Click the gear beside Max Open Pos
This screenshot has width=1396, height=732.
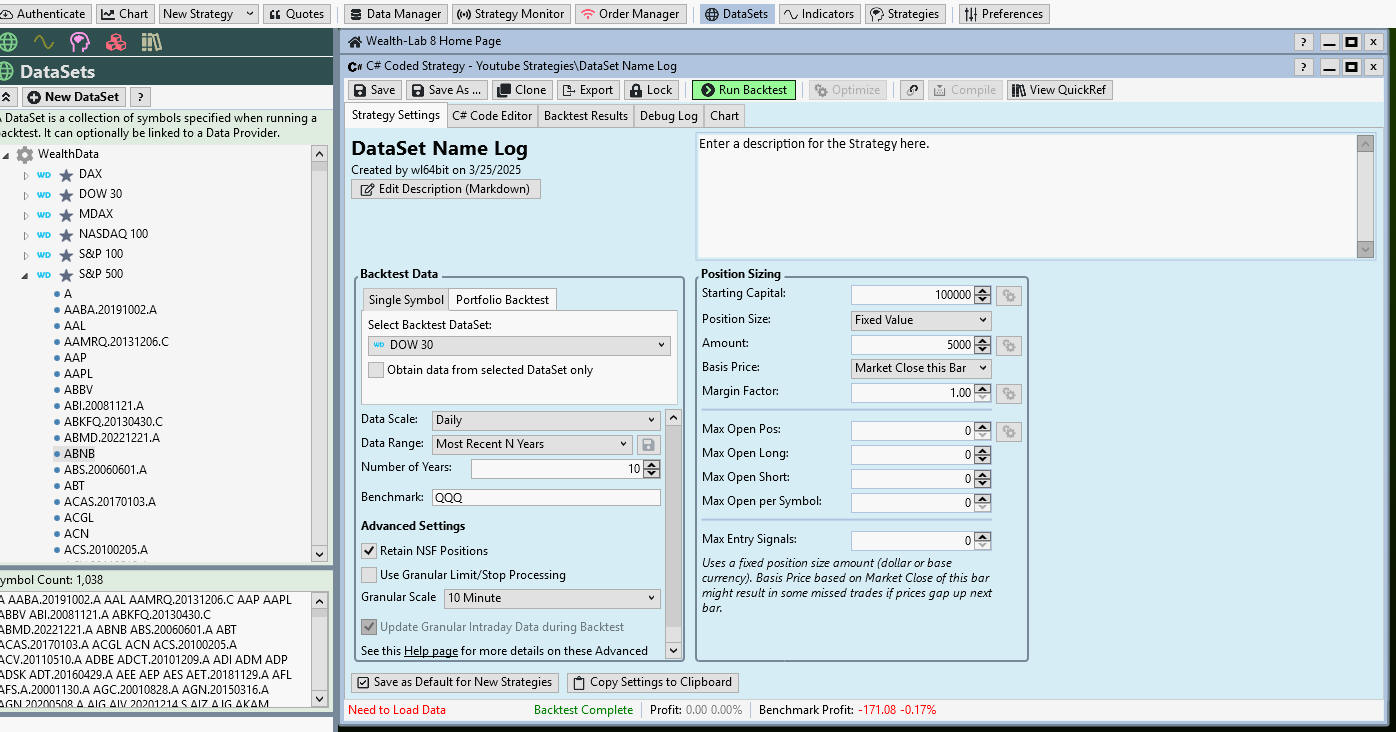(x=1009, y=432)
